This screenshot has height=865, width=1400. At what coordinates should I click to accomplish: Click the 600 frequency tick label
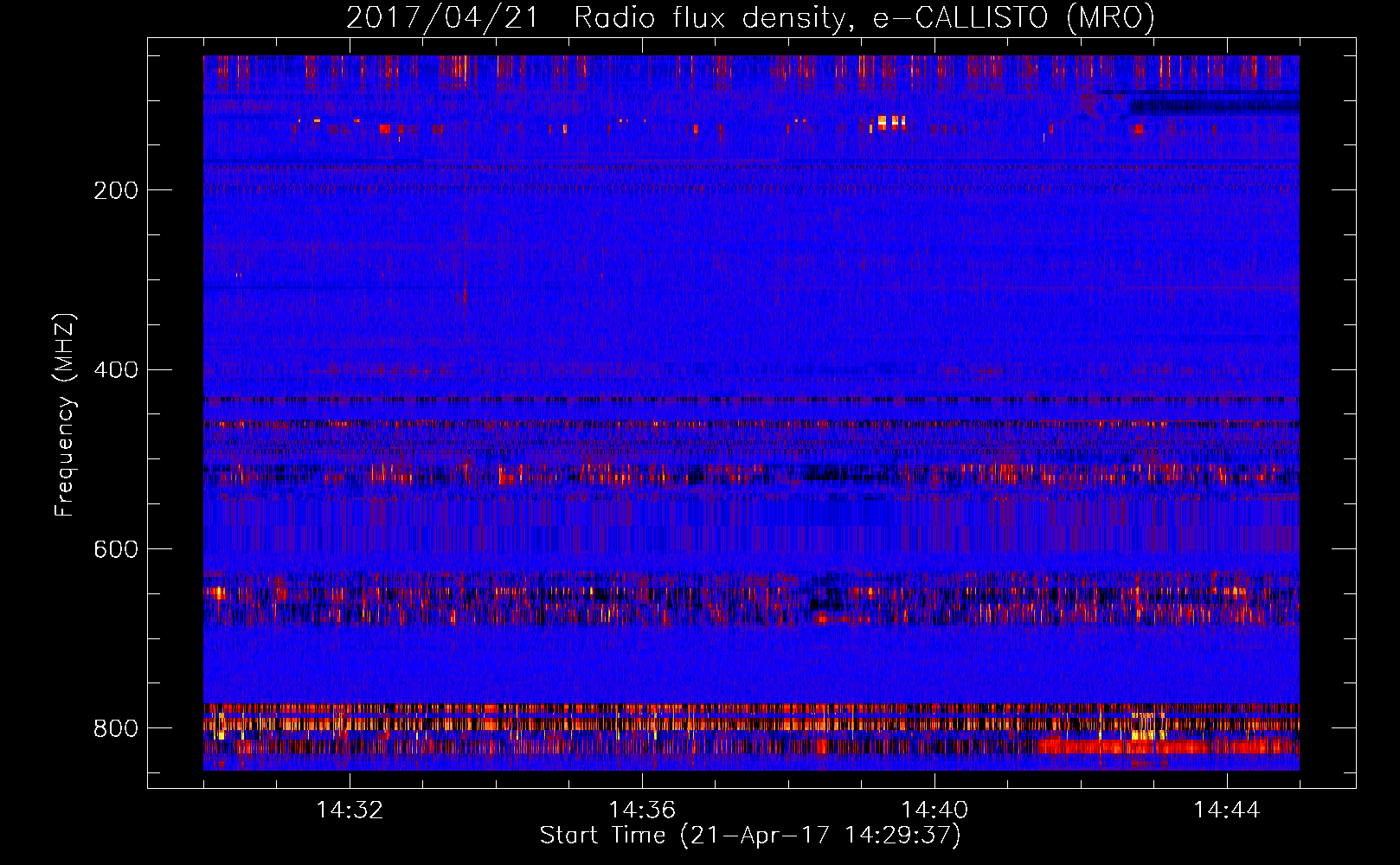(116, 549)
